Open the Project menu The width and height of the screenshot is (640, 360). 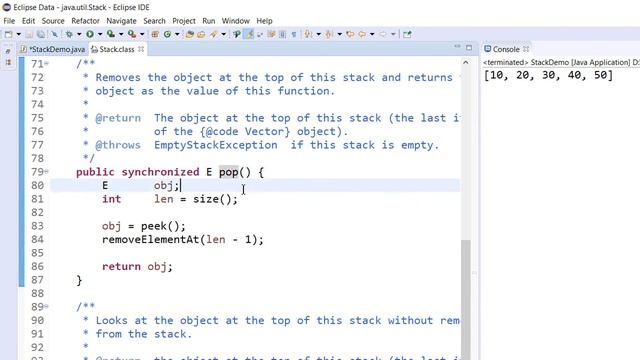click(184, 21)
